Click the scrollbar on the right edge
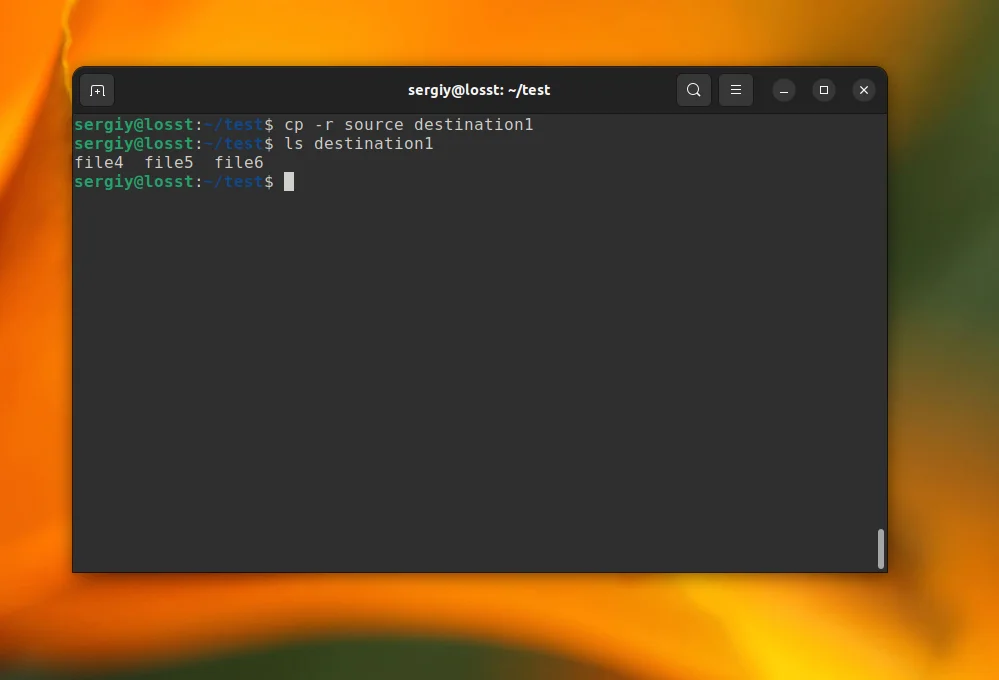999x680 pixels. click(881, 548)
